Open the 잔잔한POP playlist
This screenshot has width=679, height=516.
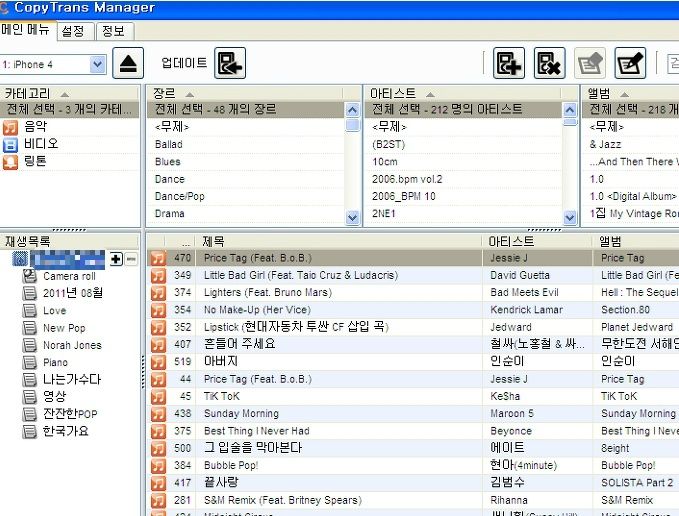point(70,414)
